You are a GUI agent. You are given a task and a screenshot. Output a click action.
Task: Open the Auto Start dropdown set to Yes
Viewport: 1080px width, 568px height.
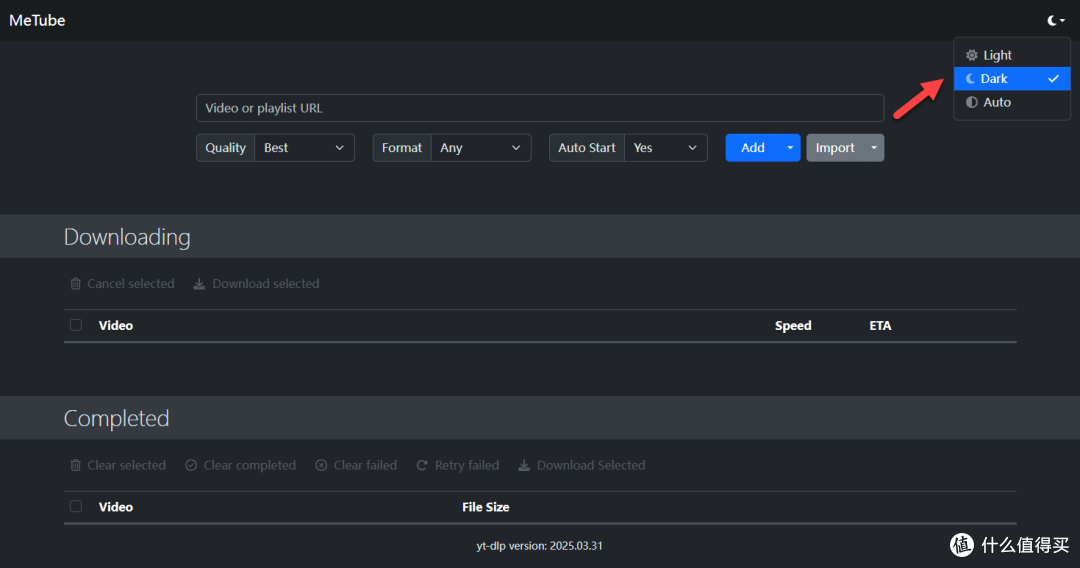coord(665,148)
